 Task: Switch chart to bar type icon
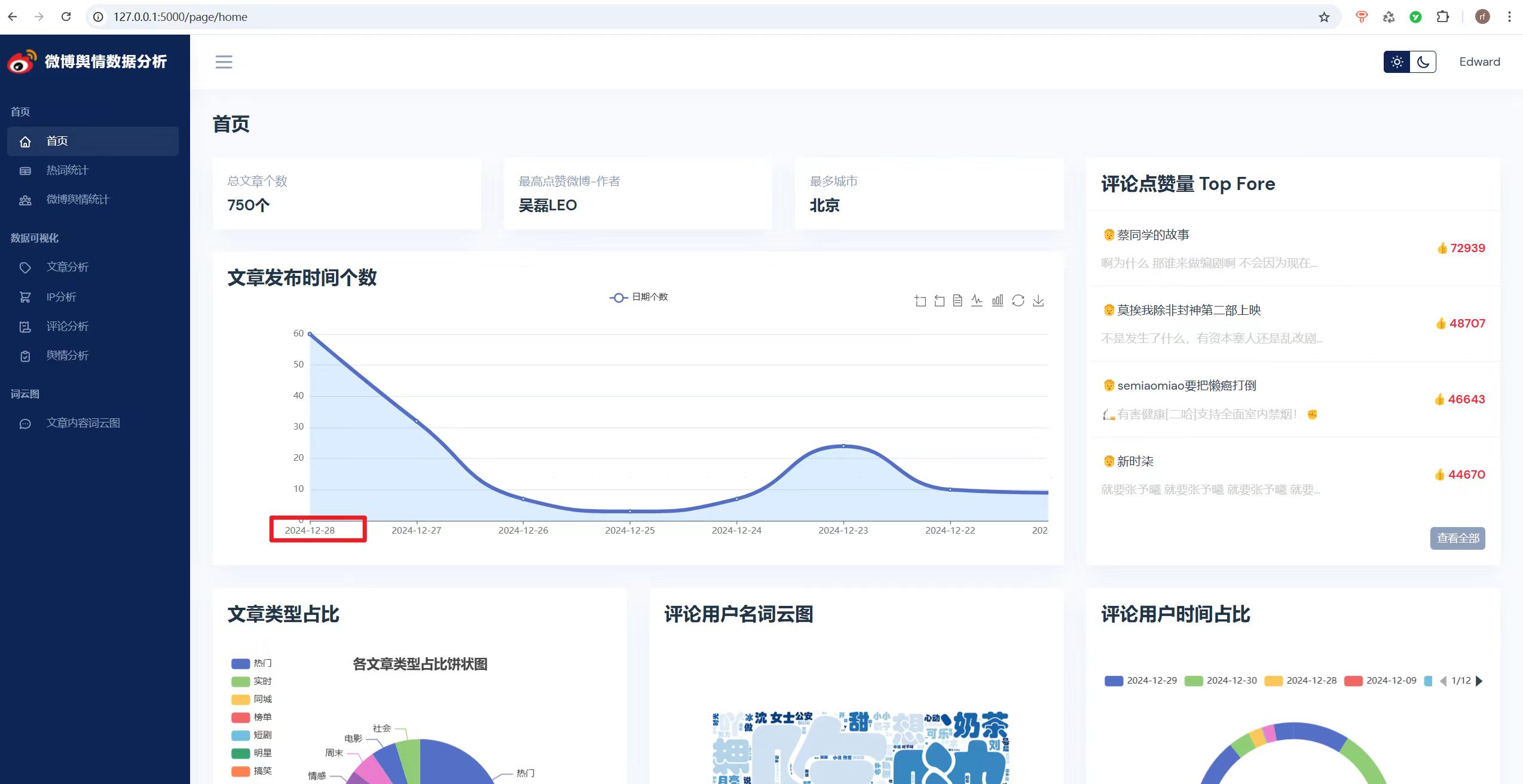[x=997, y=301]
